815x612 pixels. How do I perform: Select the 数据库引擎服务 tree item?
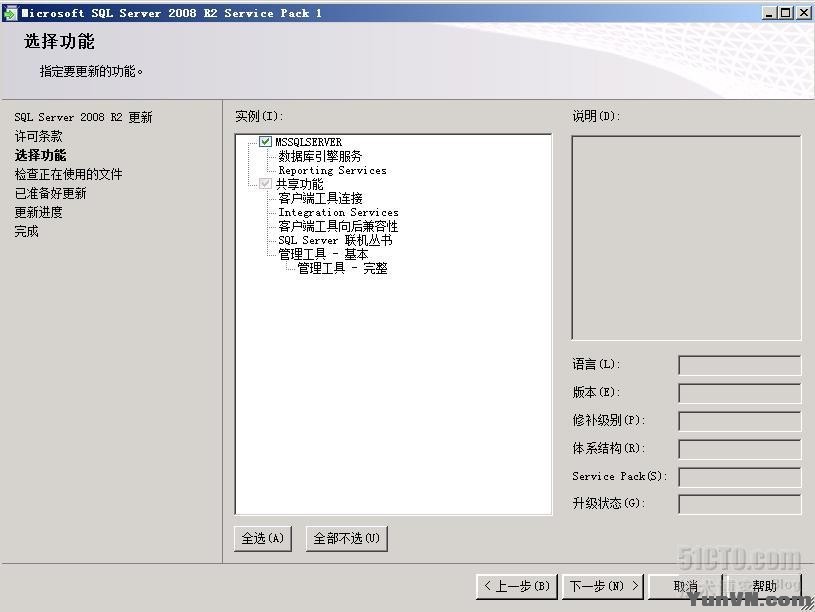[x=320, y=156]
